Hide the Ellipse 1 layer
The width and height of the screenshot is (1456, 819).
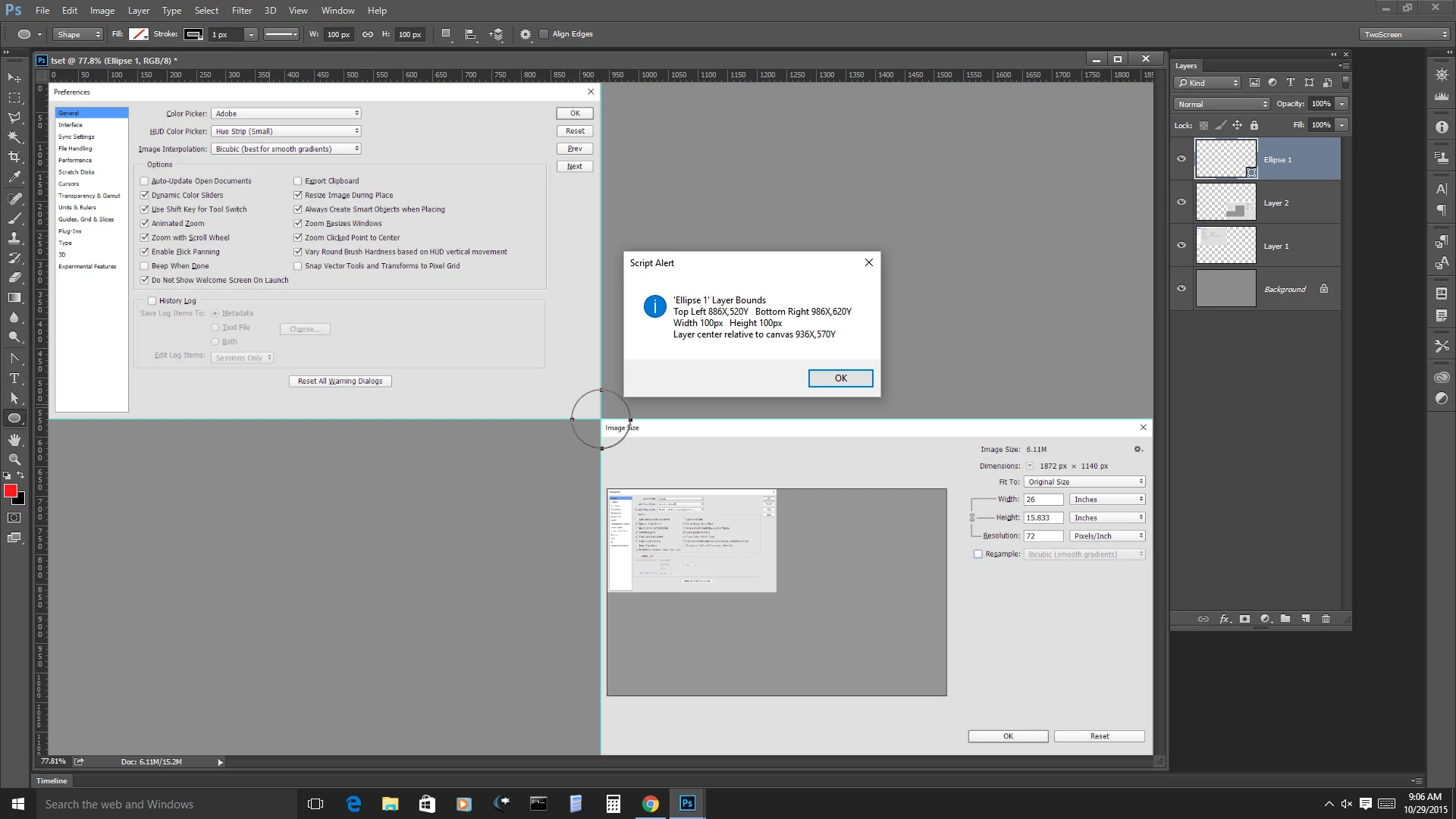(1181, 159)
